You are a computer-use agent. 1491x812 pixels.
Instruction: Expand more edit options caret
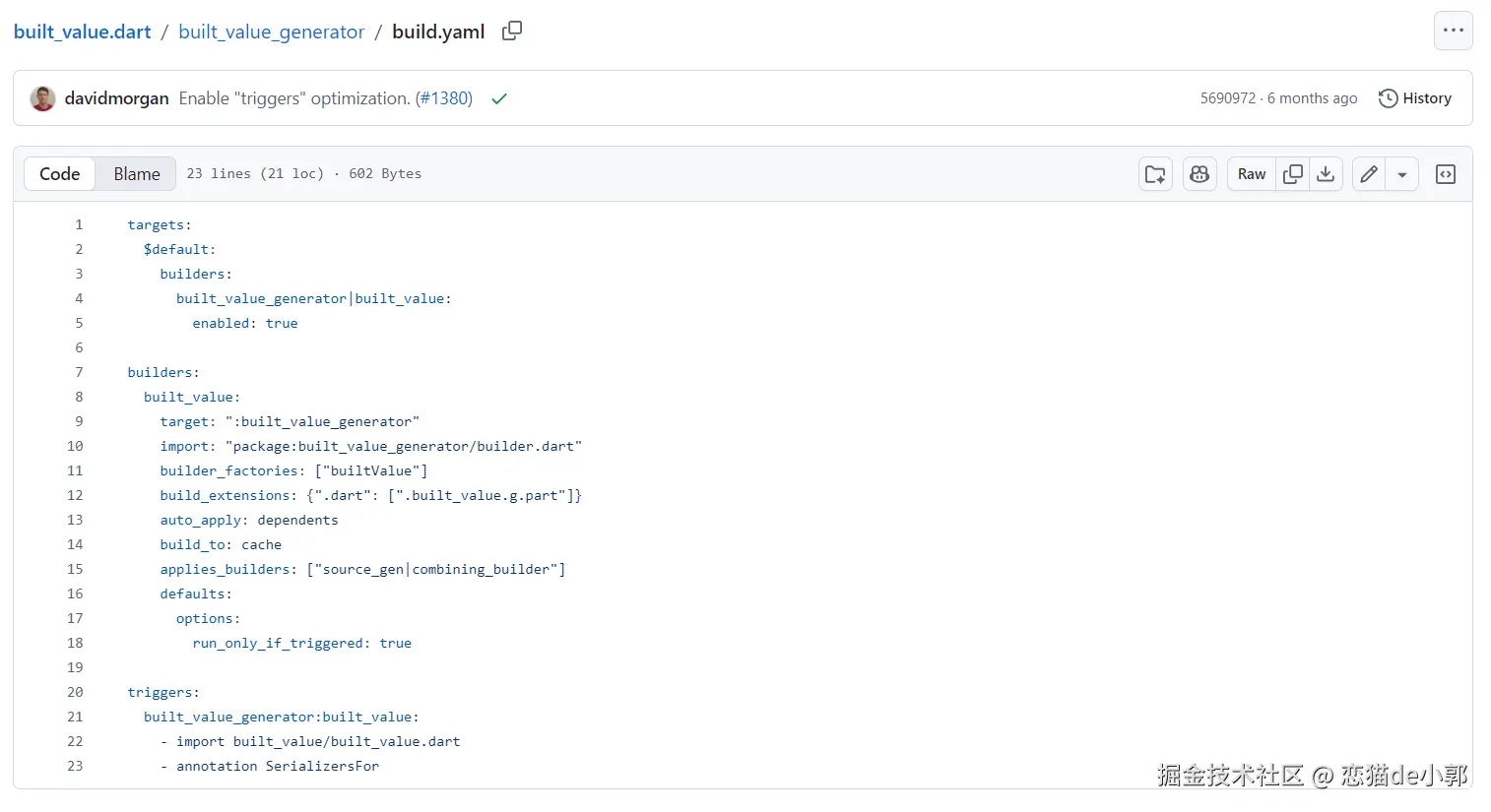point(1401,174)
